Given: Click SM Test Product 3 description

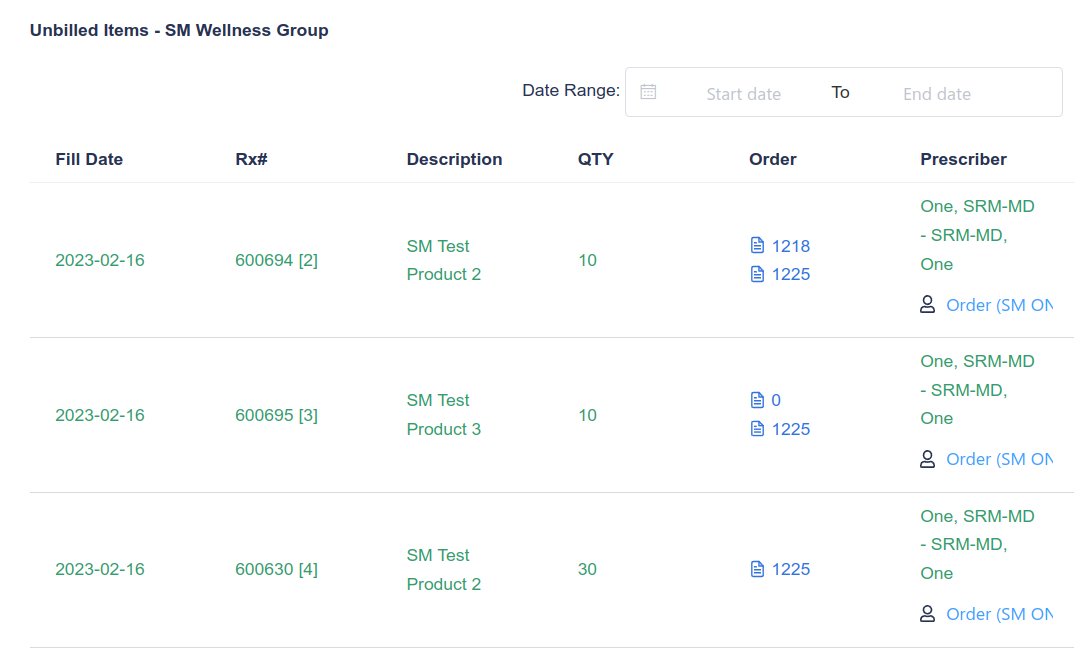Looking at the screenshot, I should pos(443,415).
